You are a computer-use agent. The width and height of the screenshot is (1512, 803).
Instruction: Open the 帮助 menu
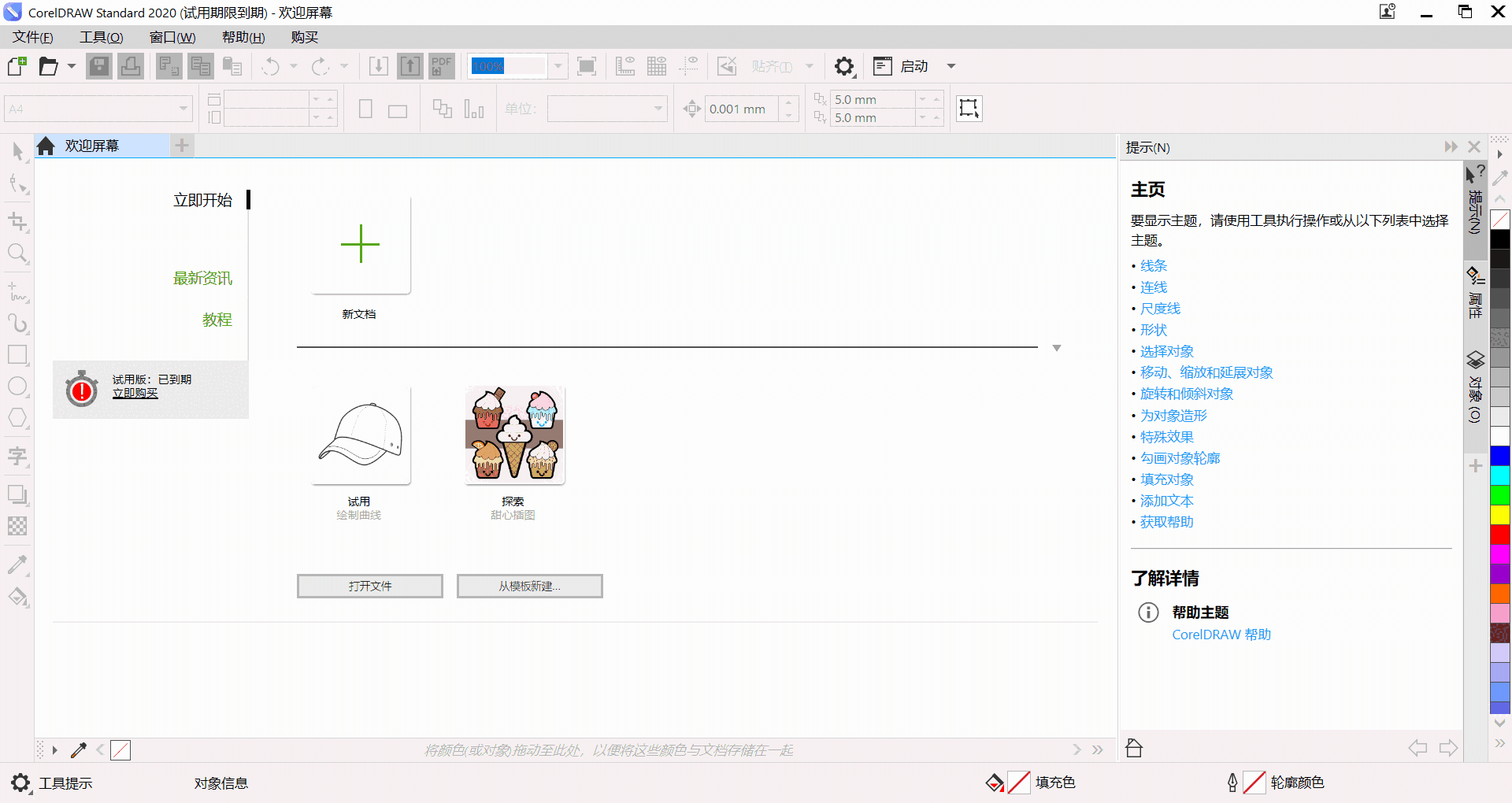click(242, 36)
